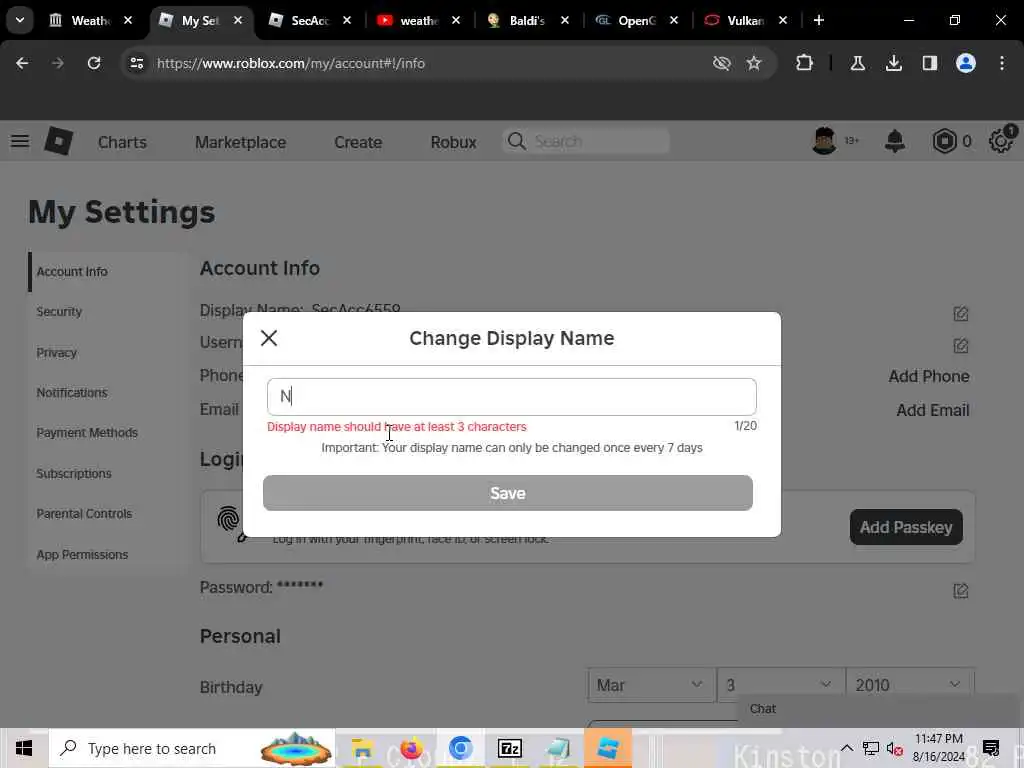Open the browser three-dot menu
1024x768 pixels.
tap(1002, 63)
